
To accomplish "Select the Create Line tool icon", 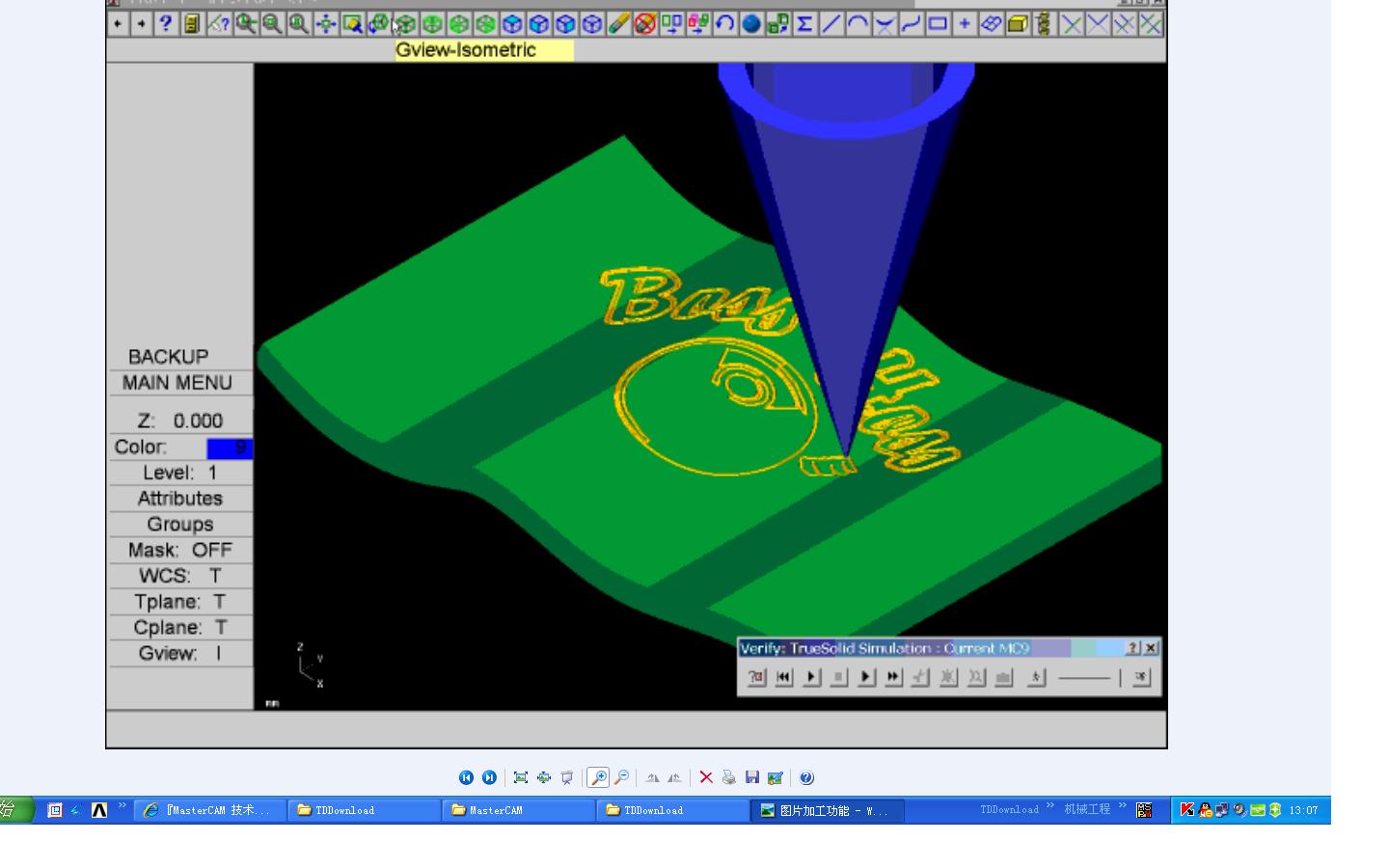I will coord(831,24).
